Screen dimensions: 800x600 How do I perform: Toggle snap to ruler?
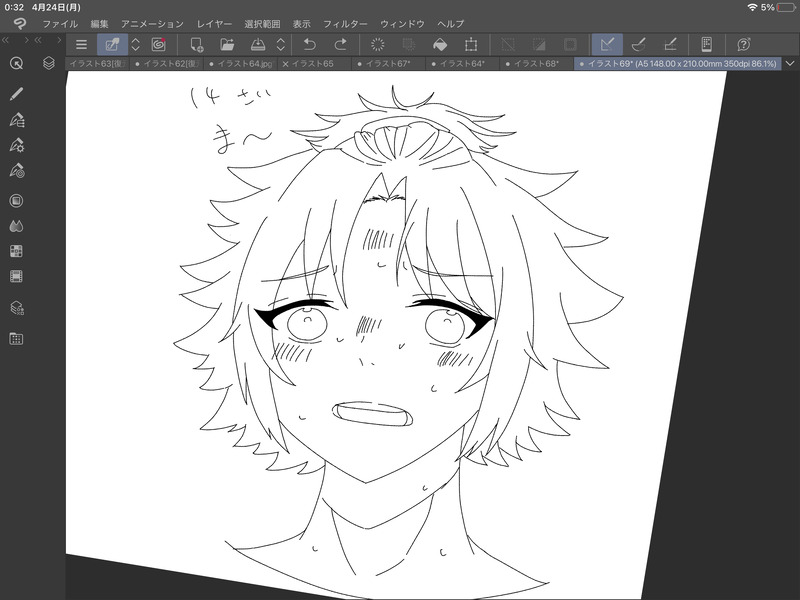point(607,44)
